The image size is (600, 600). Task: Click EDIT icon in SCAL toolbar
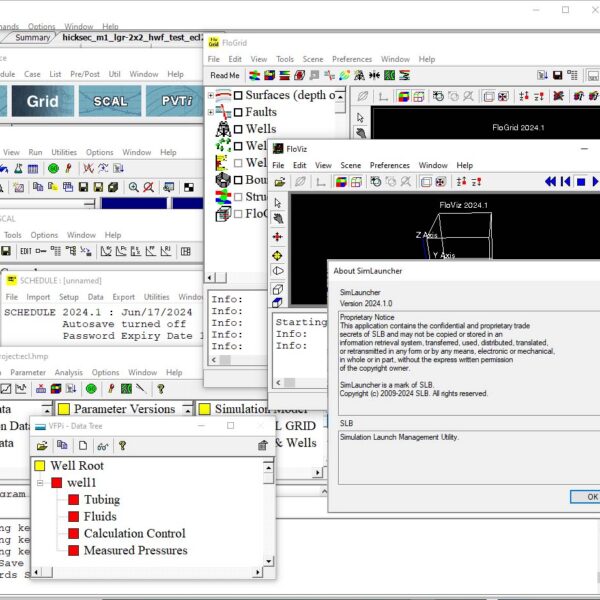[x=26, y=251]
